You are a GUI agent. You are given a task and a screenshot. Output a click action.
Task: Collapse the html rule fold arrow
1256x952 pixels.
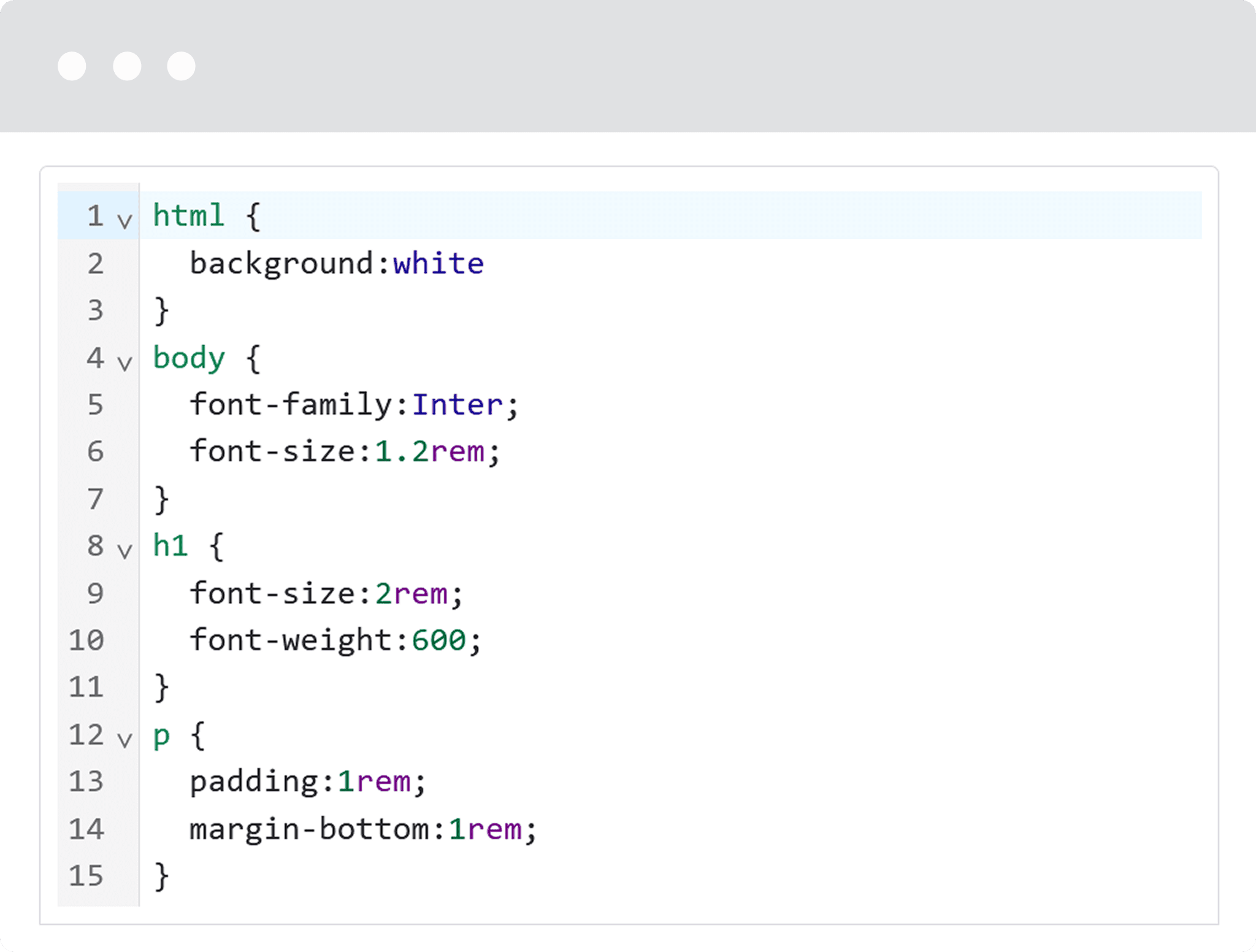[124, 221]
